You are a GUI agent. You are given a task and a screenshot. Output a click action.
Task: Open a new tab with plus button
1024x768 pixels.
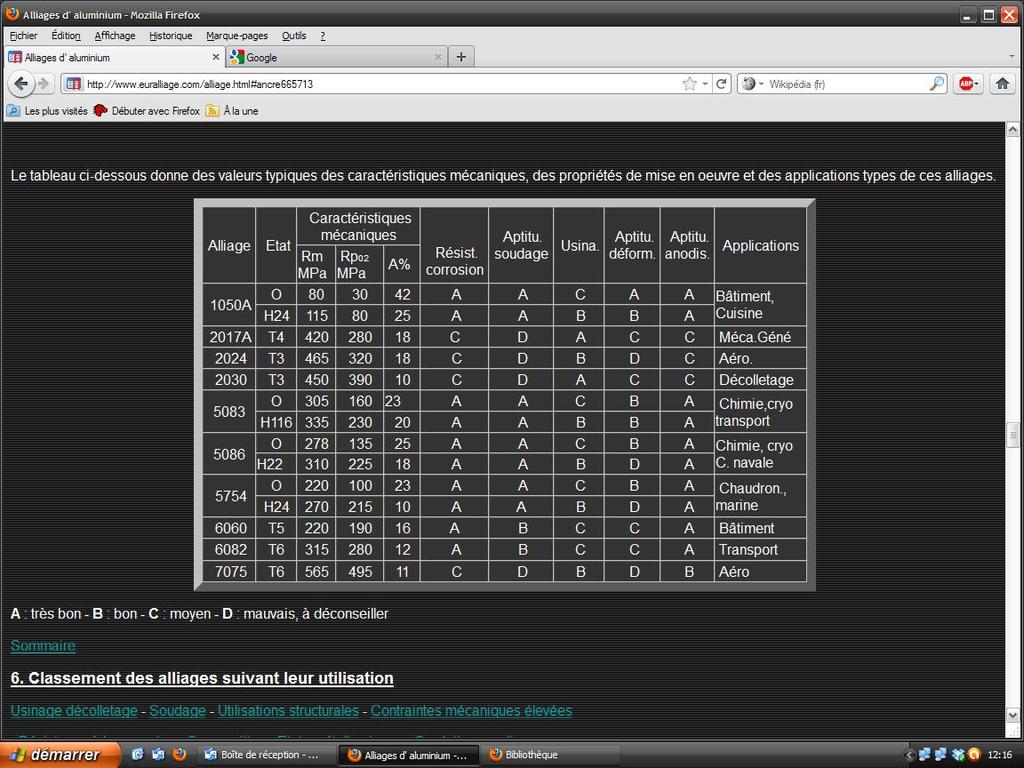461,57
